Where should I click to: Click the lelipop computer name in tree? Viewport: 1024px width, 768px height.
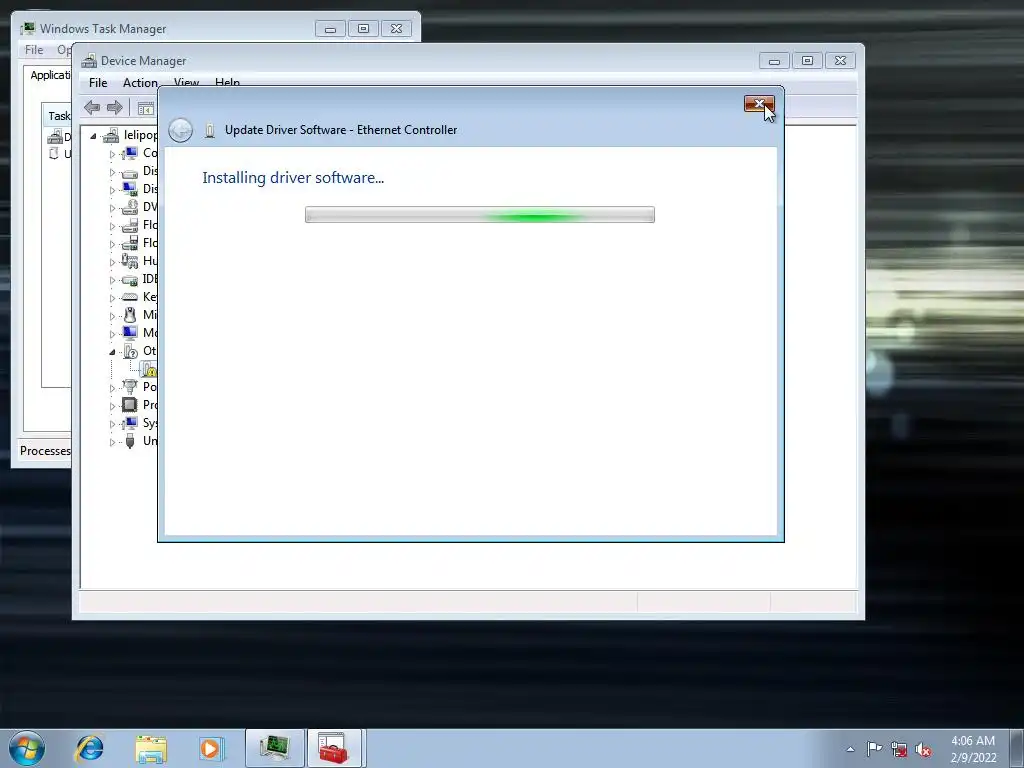[140, 135]
